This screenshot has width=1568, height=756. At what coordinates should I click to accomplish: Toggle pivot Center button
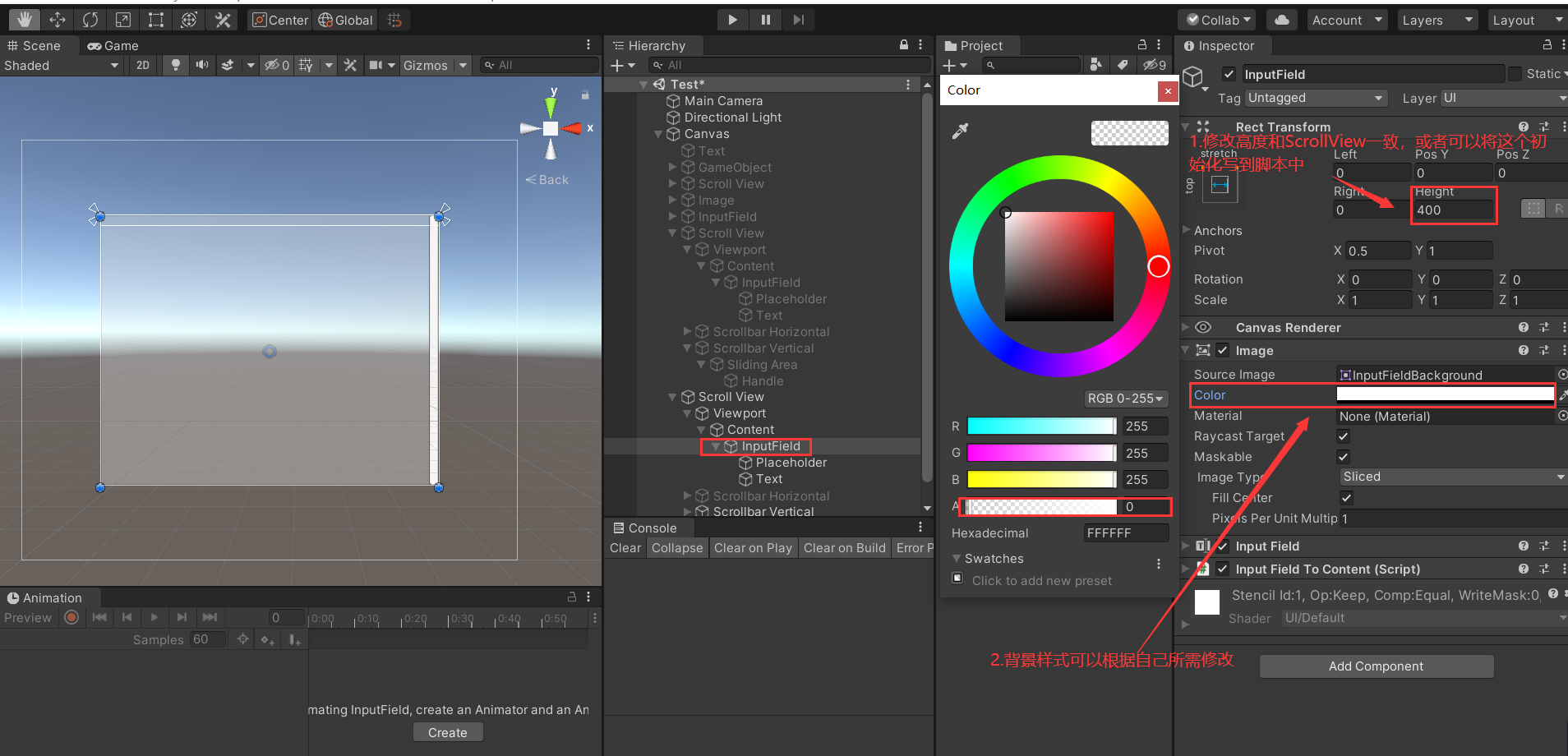pyautogui.click(x=280, y=20)
